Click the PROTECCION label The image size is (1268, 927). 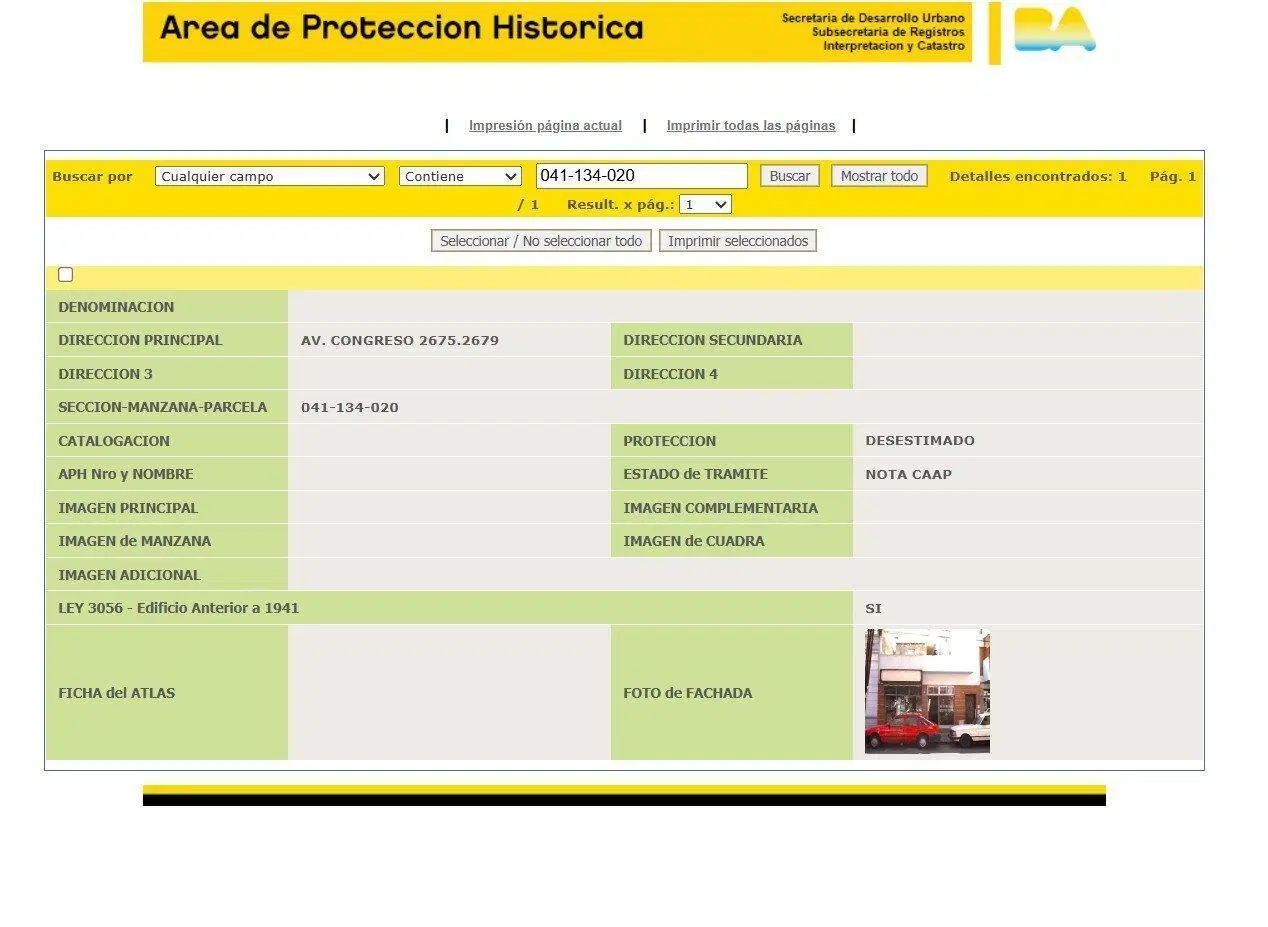click(670, 441)
